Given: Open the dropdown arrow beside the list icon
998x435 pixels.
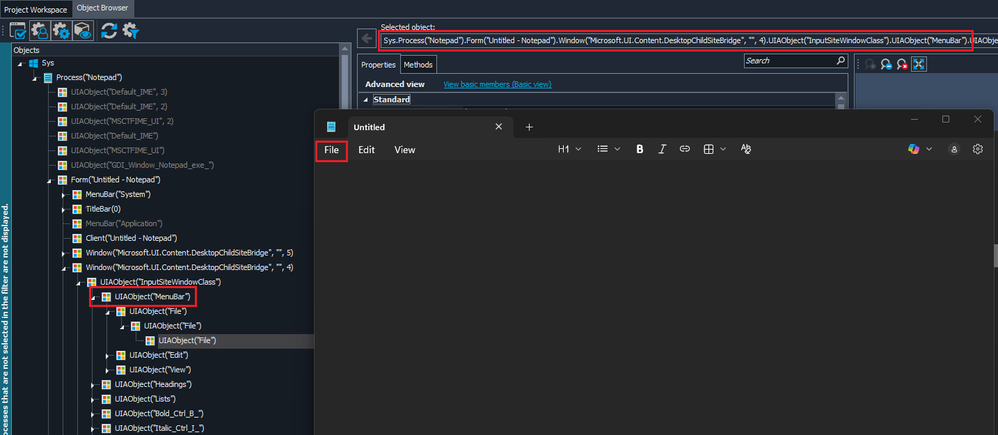Looking at the screenshot, I should [x=617, y=149].
